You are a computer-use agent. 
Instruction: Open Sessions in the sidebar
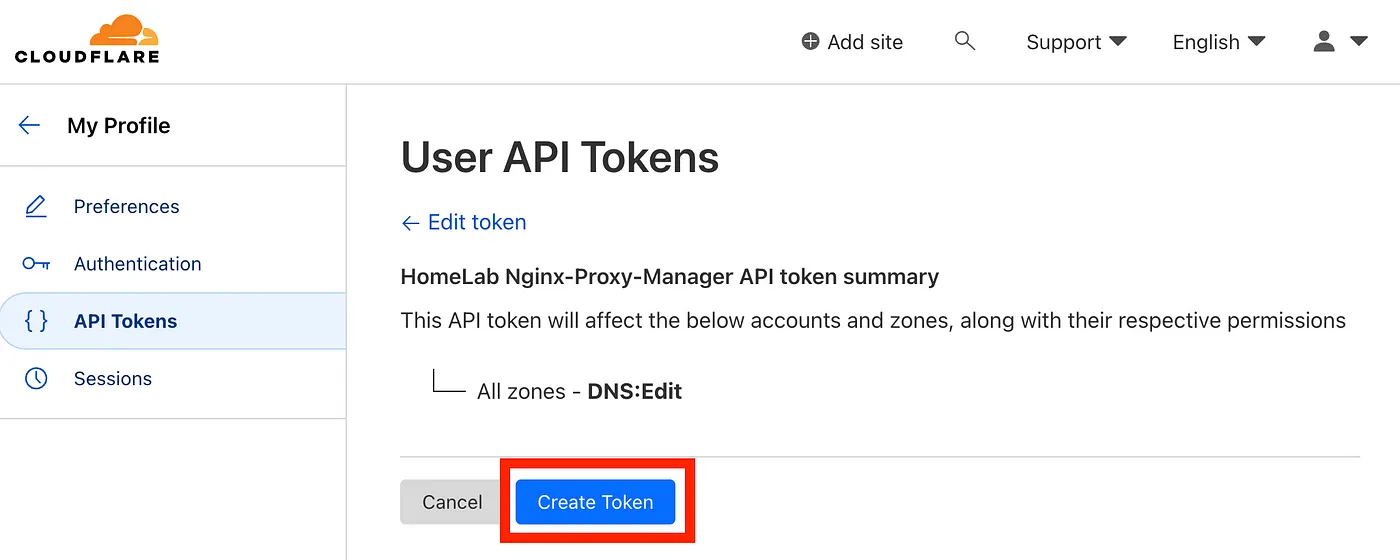click(x=113, y=378)
